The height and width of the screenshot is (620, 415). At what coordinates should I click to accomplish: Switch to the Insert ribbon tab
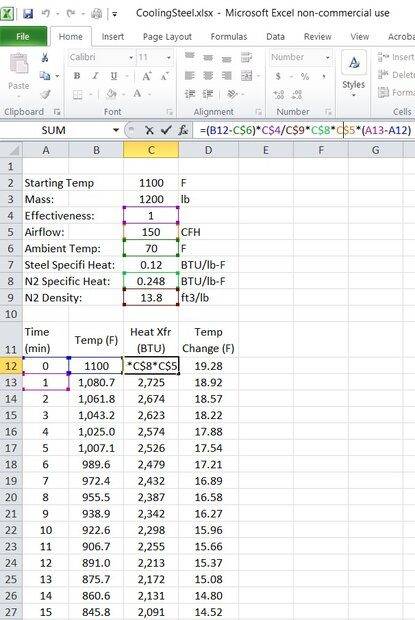coord(113,37)
